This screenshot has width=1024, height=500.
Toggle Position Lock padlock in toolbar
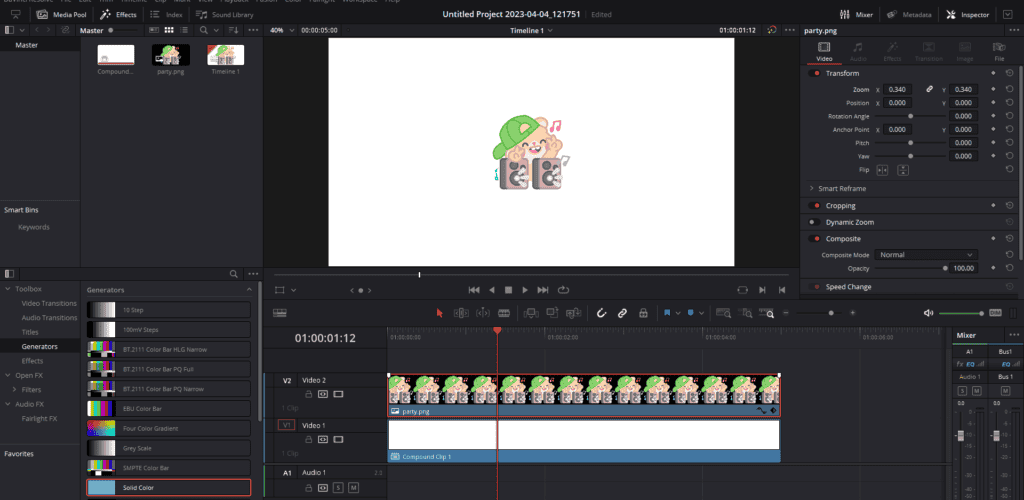pyautogui.click(x=643, y=313)
